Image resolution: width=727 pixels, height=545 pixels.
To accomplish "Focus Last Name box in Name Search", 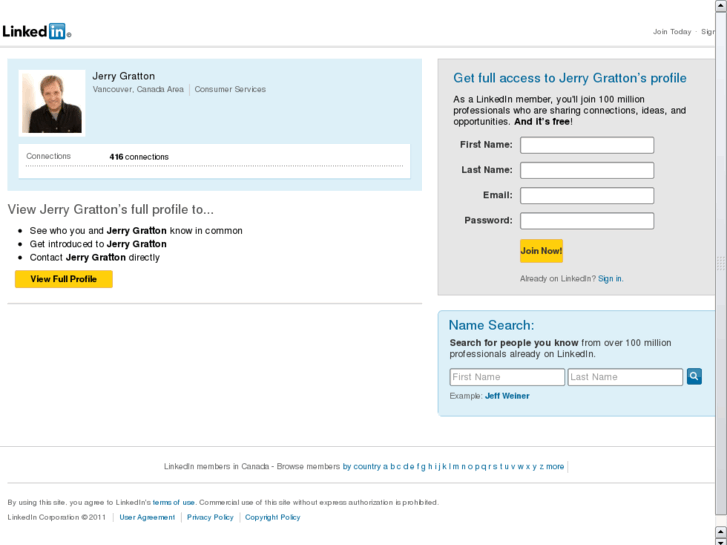I will click(x=625, y=377).
